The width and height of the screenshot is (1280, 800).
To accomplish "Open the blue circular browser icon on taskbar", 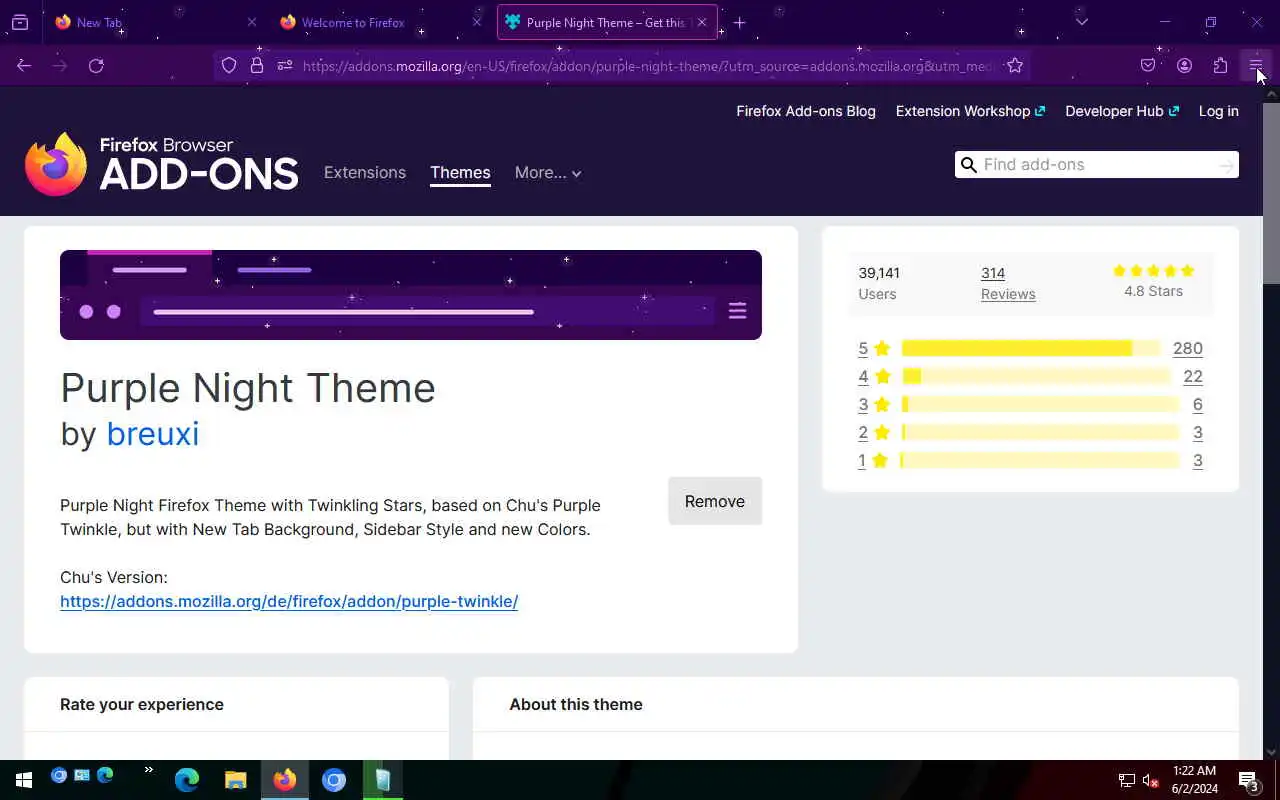I will (x=334, y=780).
